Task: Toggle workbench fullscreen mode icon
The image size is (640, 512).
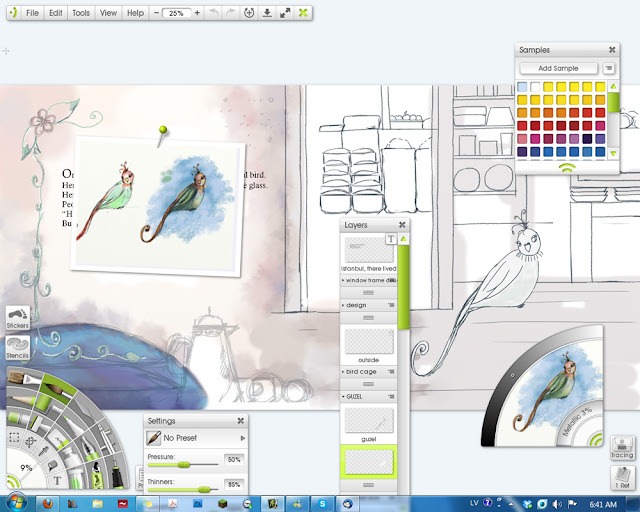Action: pyautogui.click(x=285, y=13)
